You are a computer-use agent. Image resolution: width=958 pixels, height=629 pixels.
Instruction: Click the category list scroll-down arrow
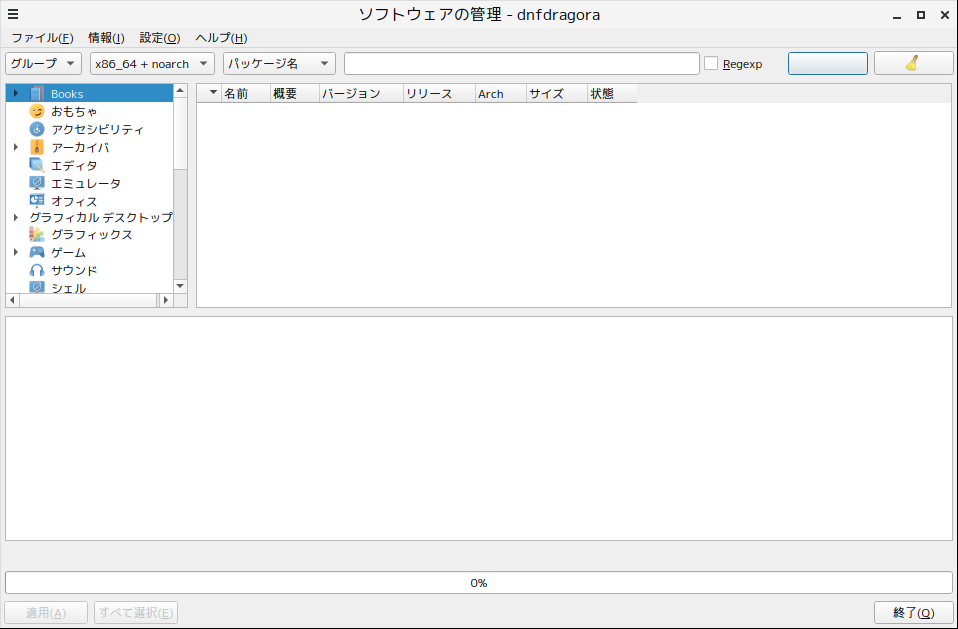[180, 286]
